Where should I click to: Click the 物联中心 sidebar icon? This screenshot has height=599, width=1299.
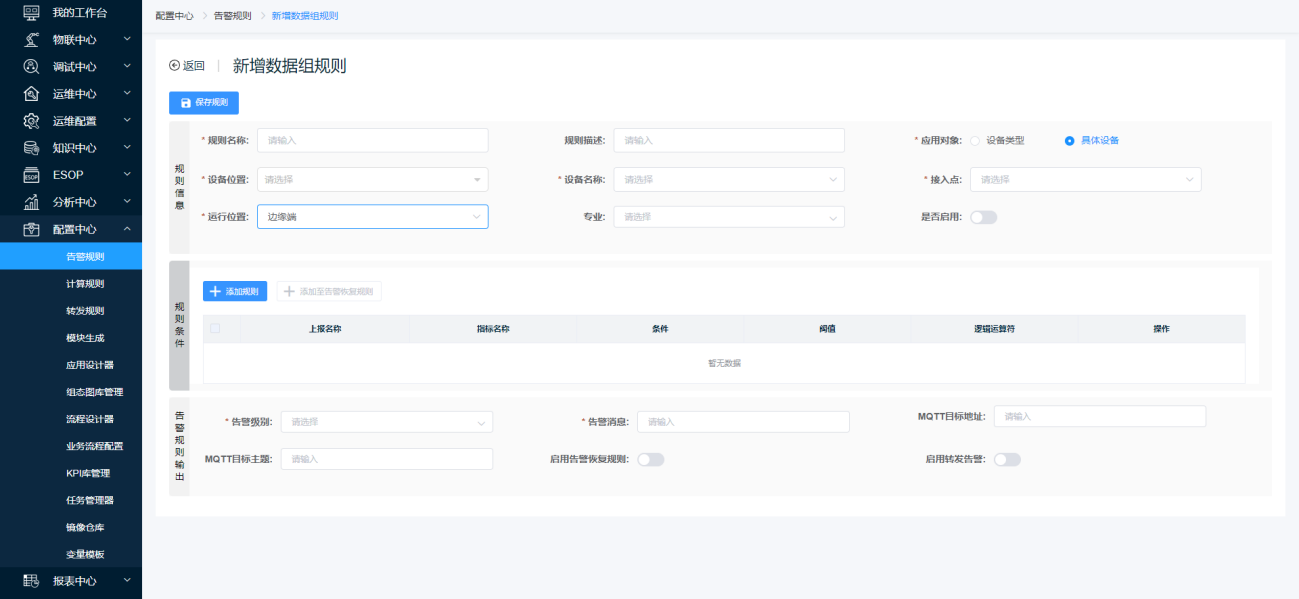click(31, 40)
